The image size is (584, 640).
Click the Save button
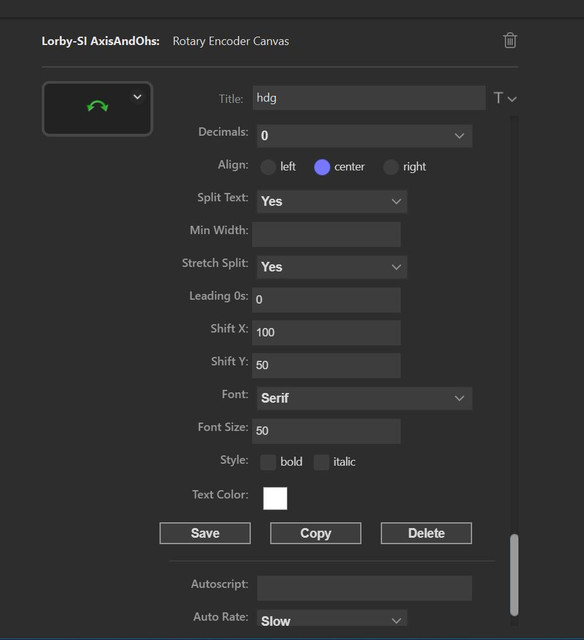[x=205, y=533]
